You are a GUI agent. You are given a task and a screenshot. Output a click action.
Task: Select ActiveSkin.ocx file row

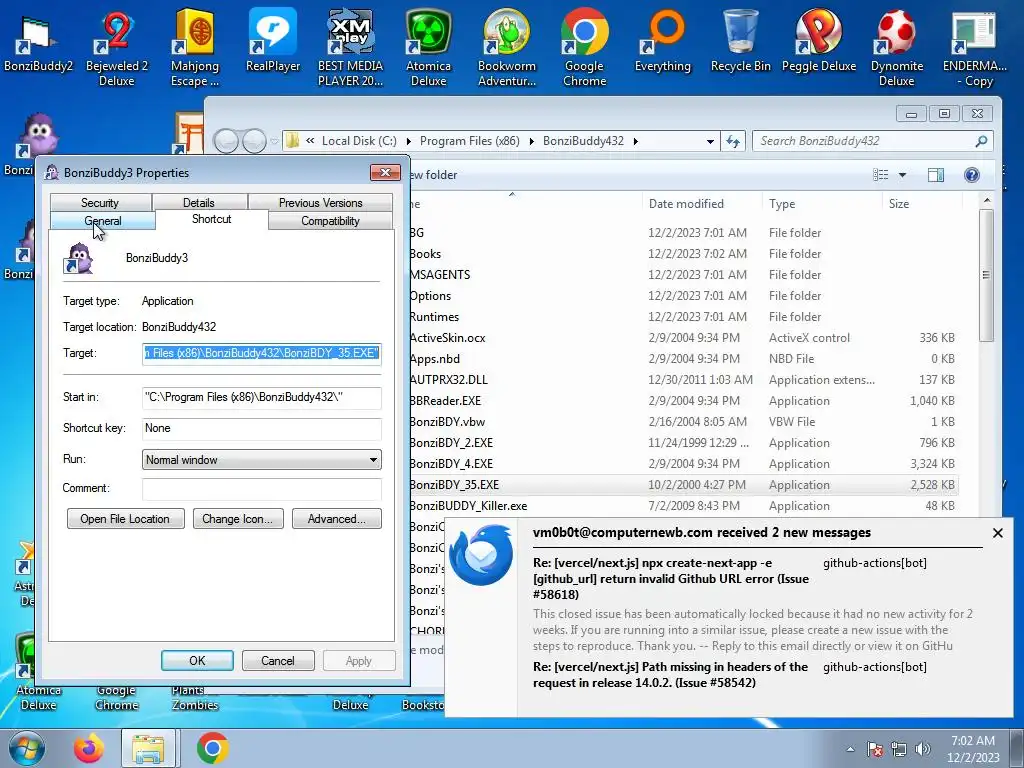click(683, 338)
